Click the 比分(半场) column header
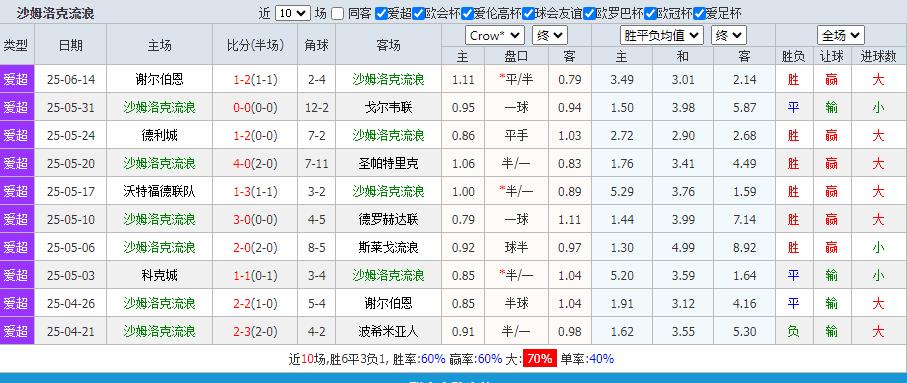The width and height of the screenshot is (907, 383). (255, 45)
